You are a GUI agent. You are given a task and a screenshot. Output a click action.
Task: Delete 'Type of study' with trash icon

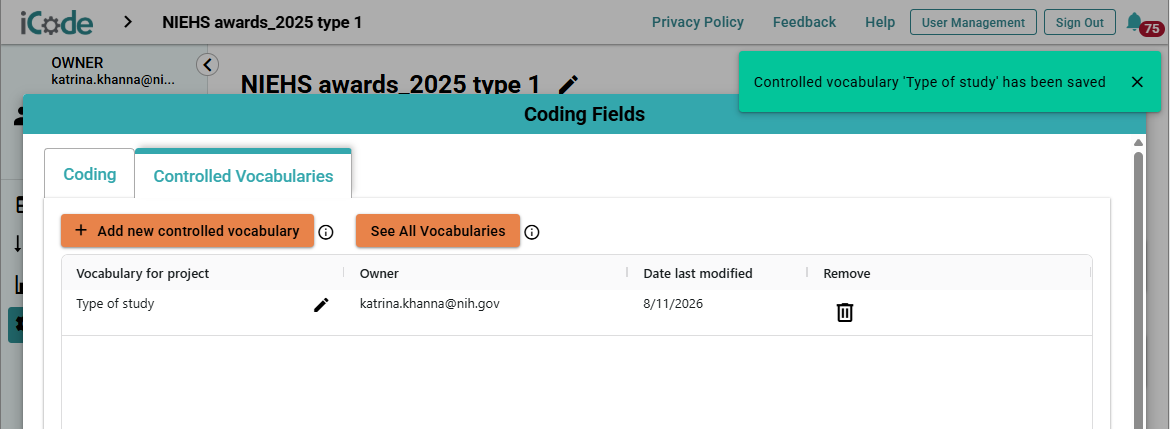[x=844, y=312]
